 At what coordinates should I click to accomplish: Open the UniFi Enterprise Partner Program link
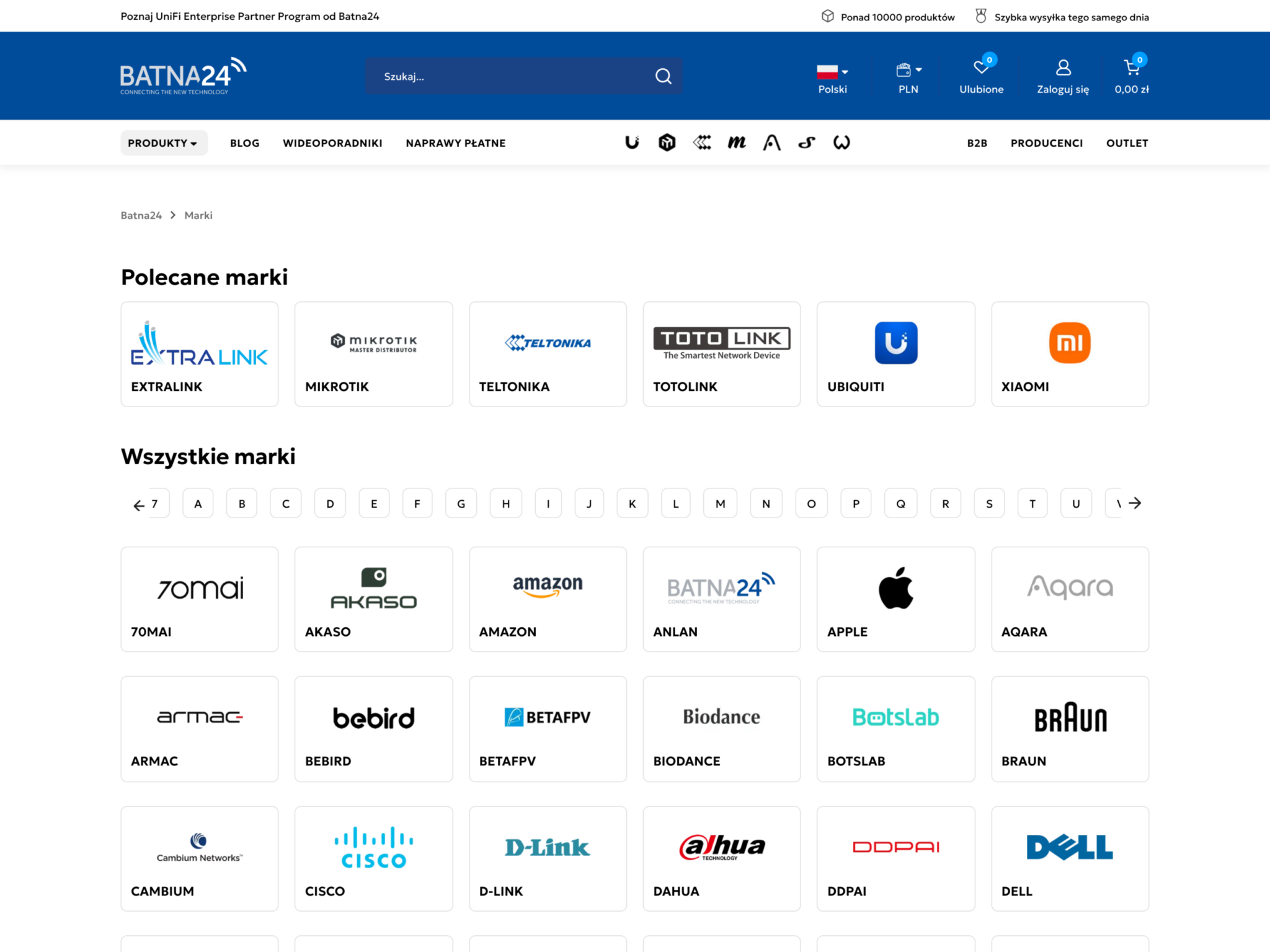pyautogui.click(x=250, y=16)
